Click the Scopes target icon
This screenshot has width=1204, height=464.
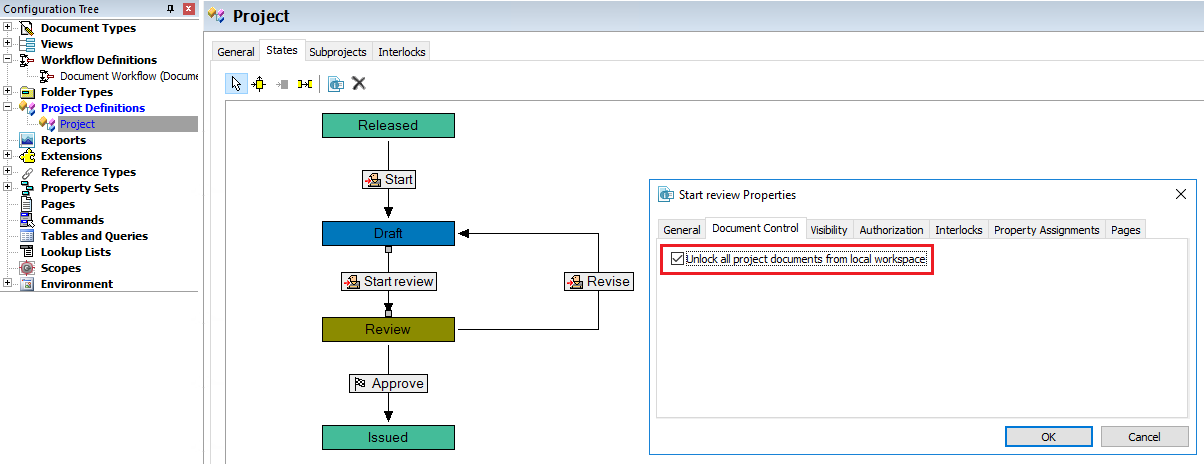tap(27, 268)
